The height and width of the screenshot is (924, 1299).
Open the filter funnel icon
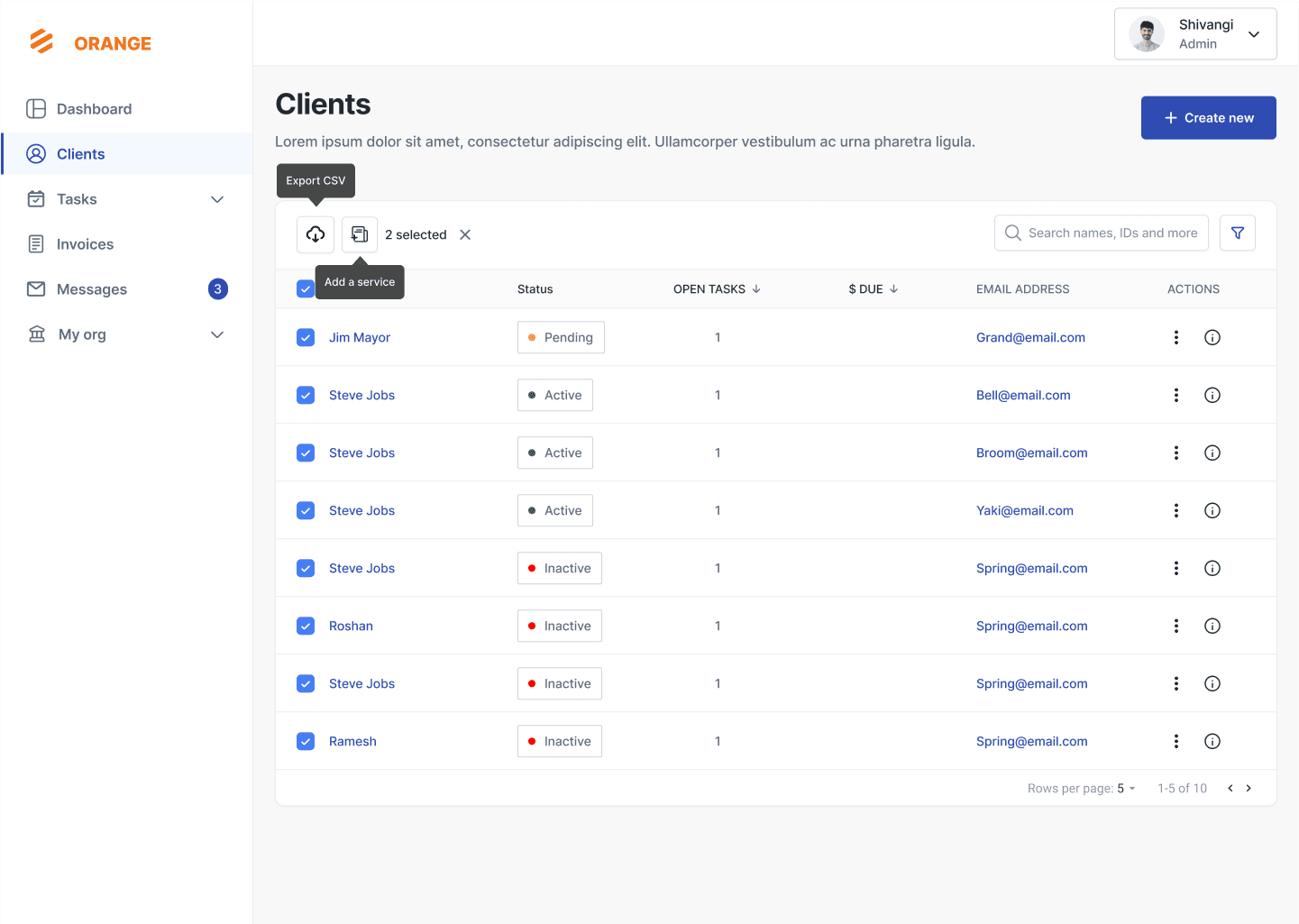[1238, 233]
